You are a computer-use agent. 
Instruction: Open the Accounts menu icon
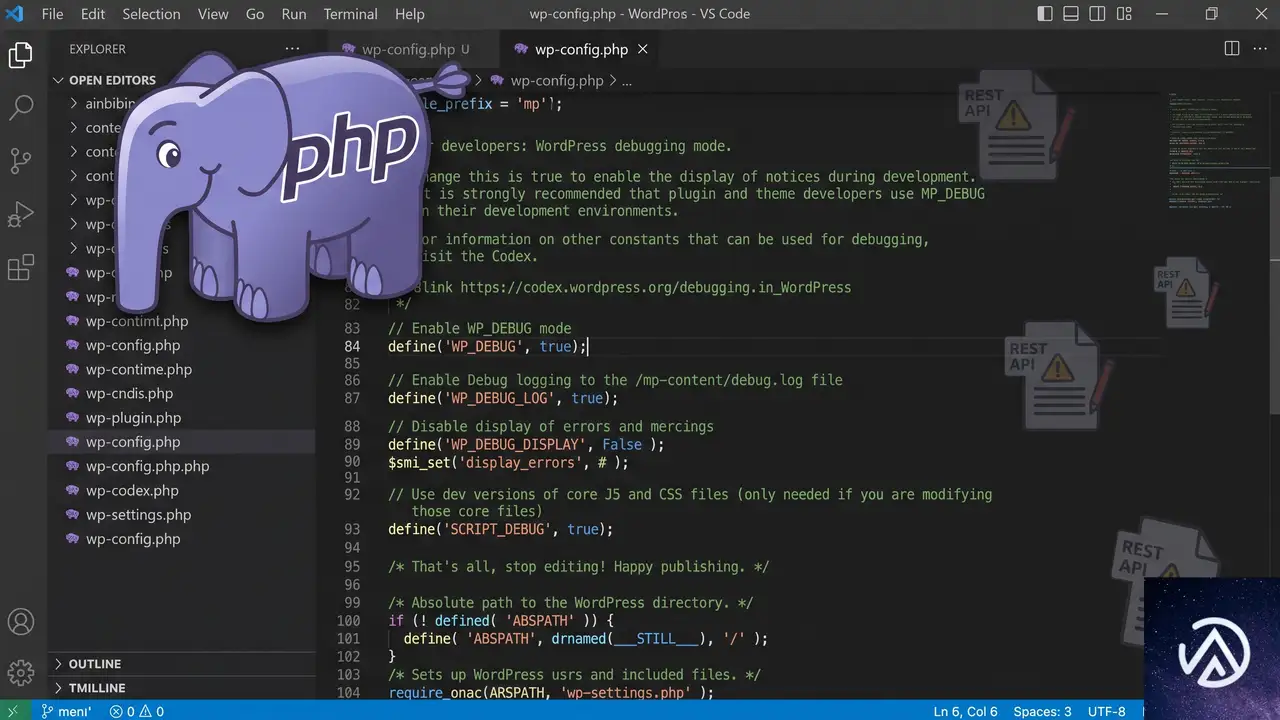tap(21, 621)
